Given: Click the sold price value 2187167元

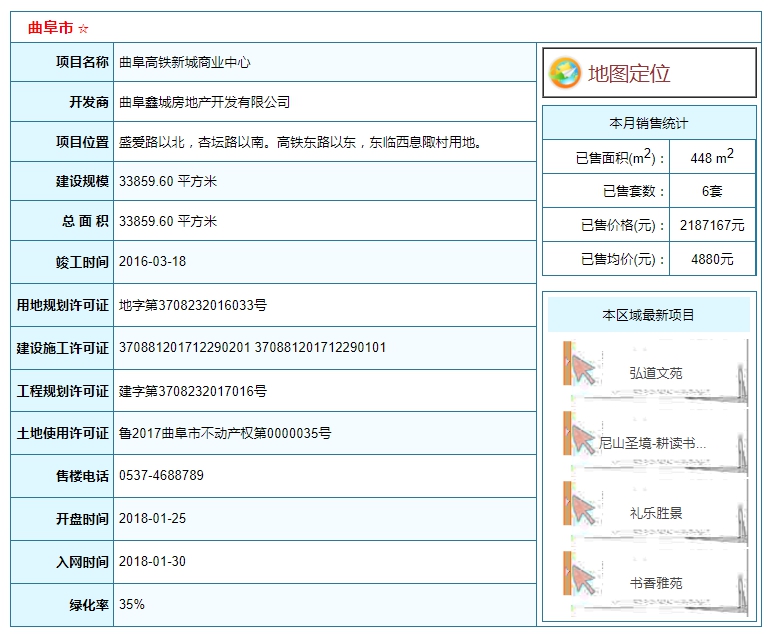Looking at the screenshot, I should pyautogui.click(x=712, y=225).
